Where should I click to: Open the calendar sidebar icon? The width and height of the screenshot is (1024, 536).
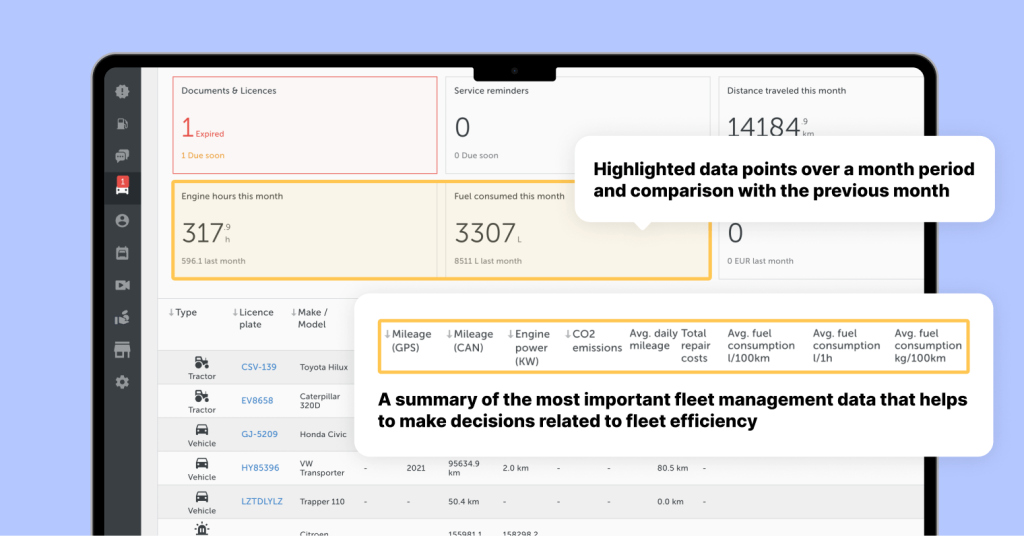point(122,252)
